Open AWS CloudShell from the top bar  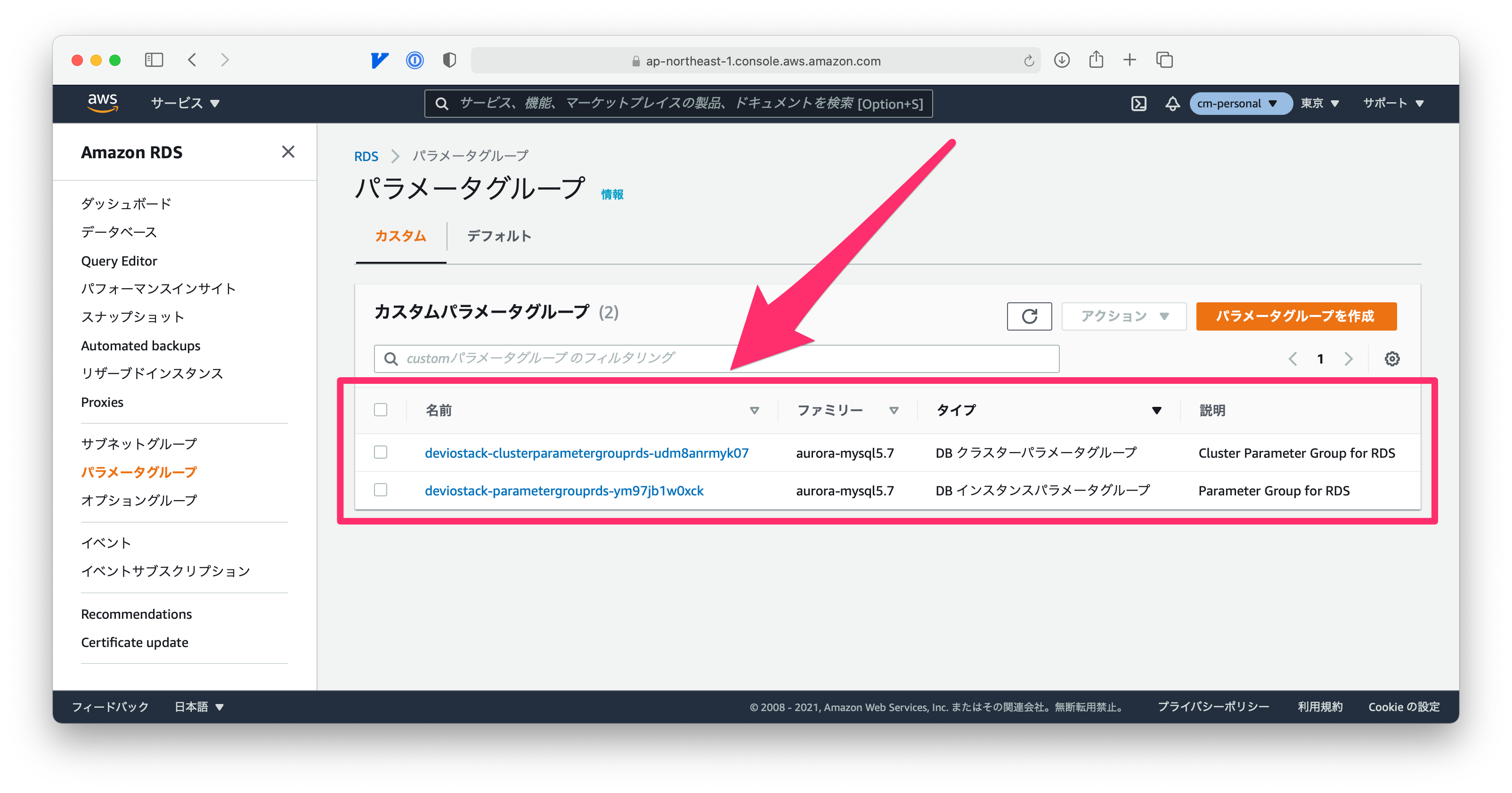[x=1139, y=103]
